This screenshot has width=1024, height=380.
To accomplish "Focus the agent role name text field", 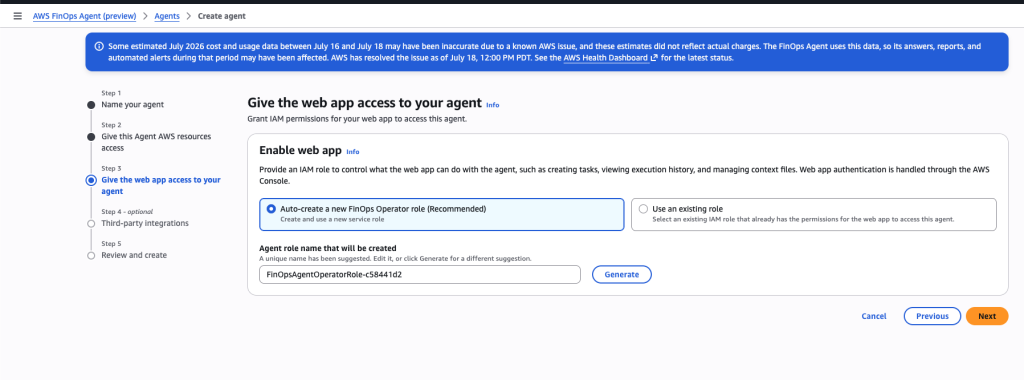I will pyautogui.click(x=420, y=275).
